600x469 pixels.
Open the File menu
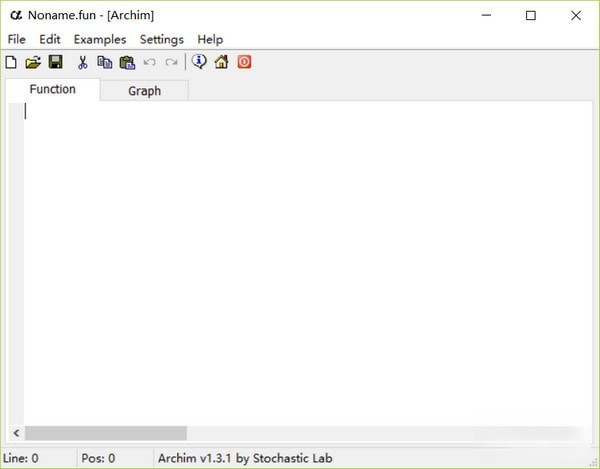click(x=16, y=39)
